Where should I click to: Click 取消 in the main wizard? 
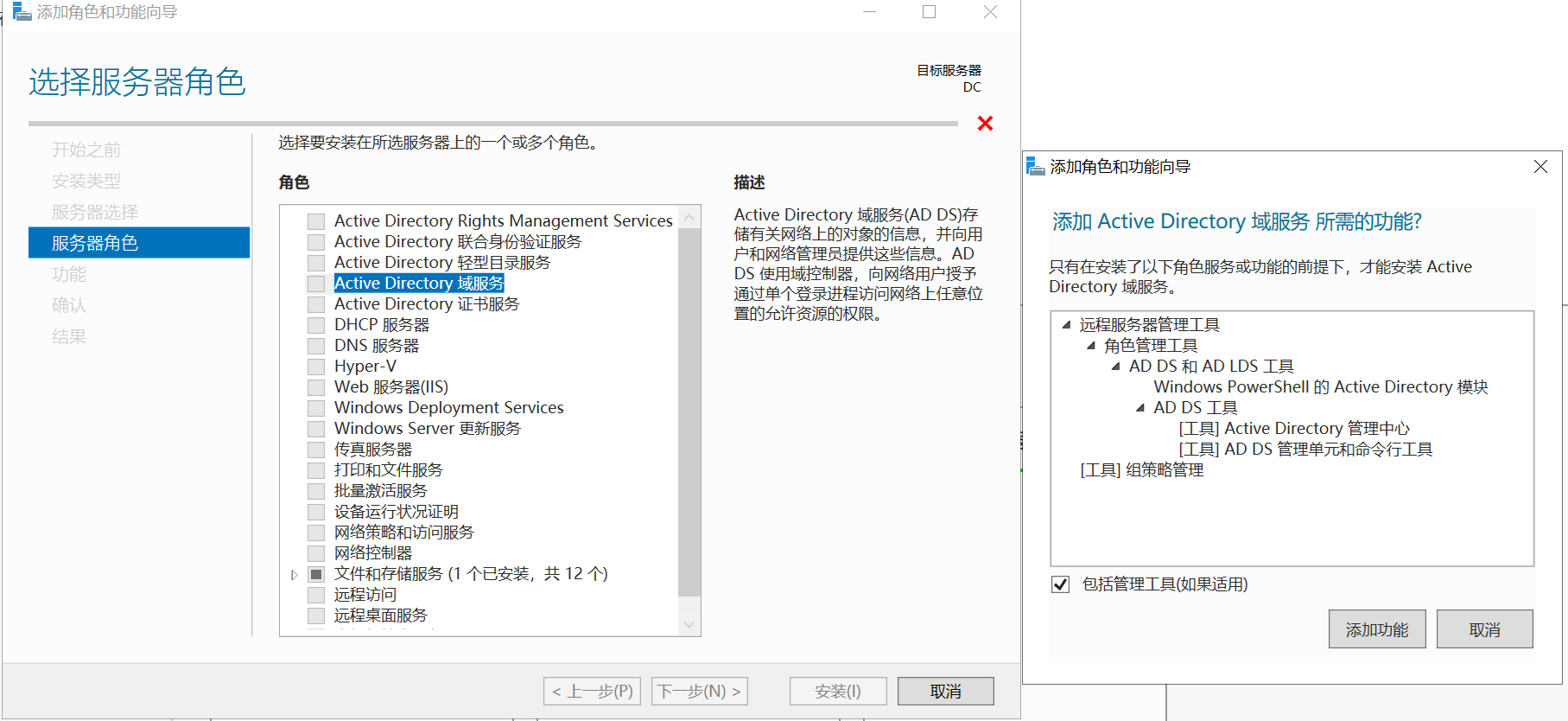(946, 692)
